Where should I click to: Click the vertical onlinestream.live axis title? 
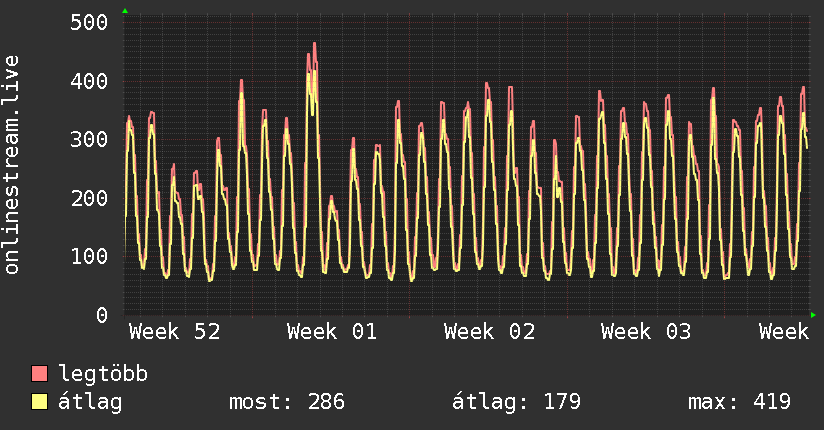[x=12, y=165]
